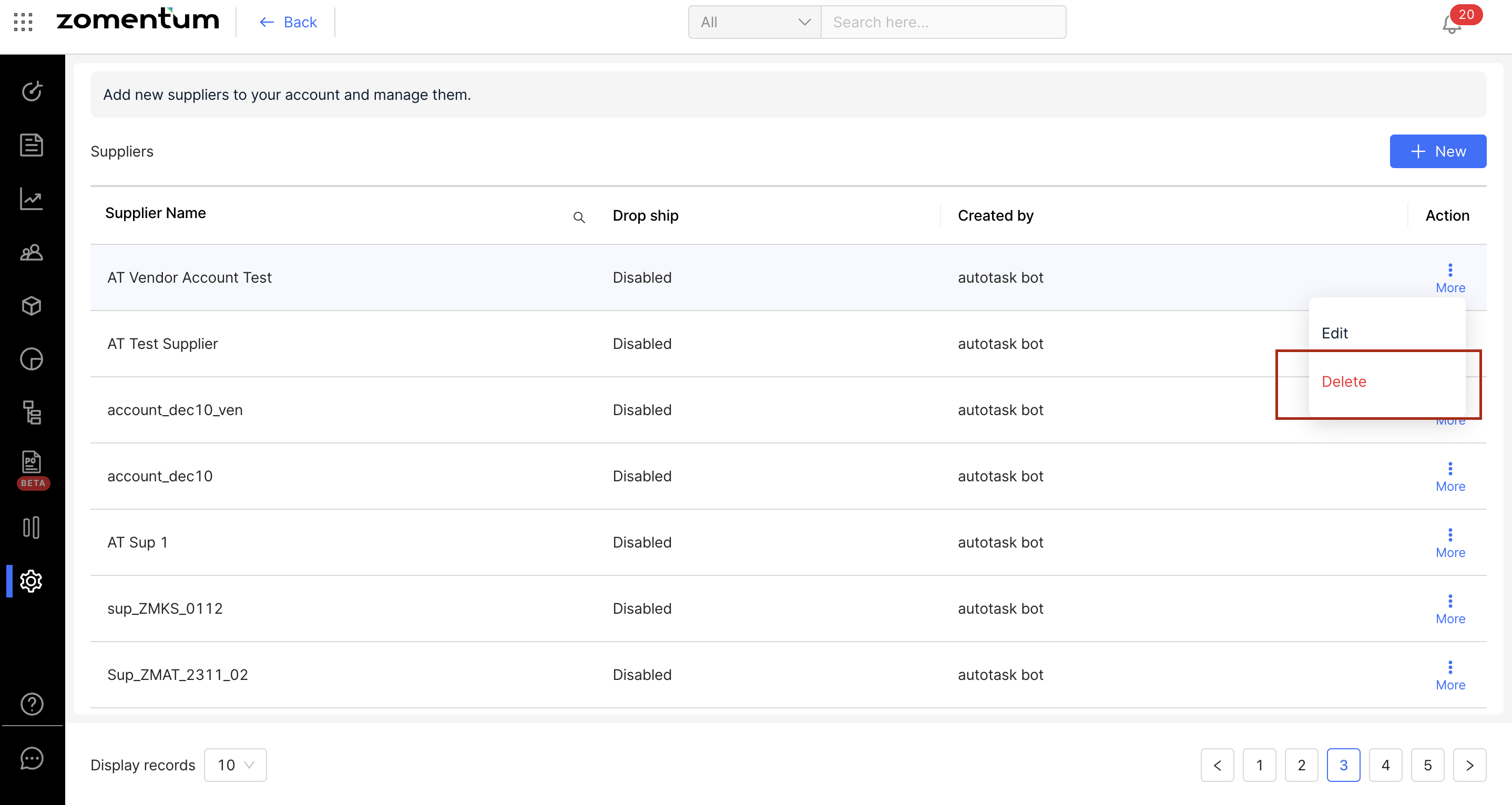1512x805 pixels.
Task: Open the sales analytics chart icon
Action: [x=32, y=198]
